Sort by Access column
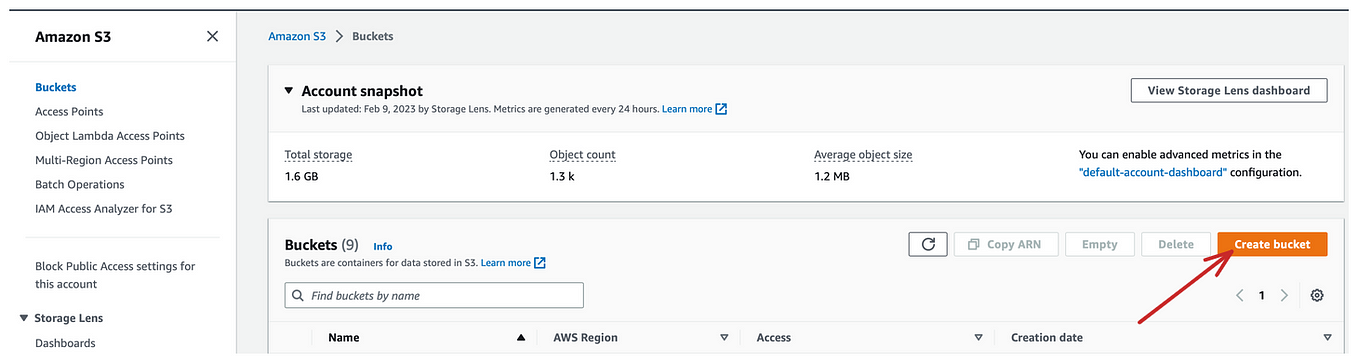Screen dimensions: 1358x363 point(979,338)
